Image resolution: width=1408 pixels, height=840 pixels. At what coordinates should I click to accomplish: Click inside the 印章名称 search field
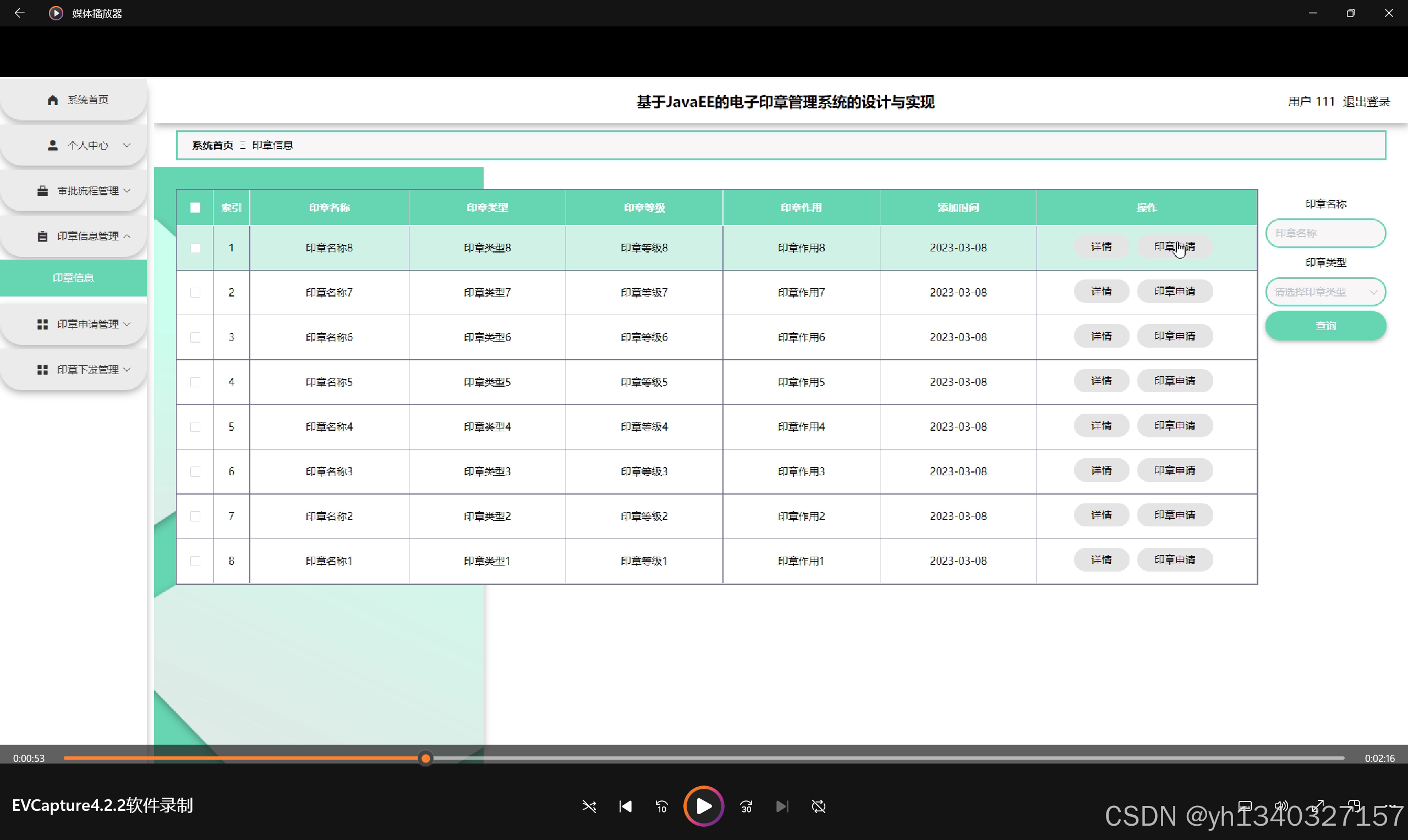click(1325, 233)
